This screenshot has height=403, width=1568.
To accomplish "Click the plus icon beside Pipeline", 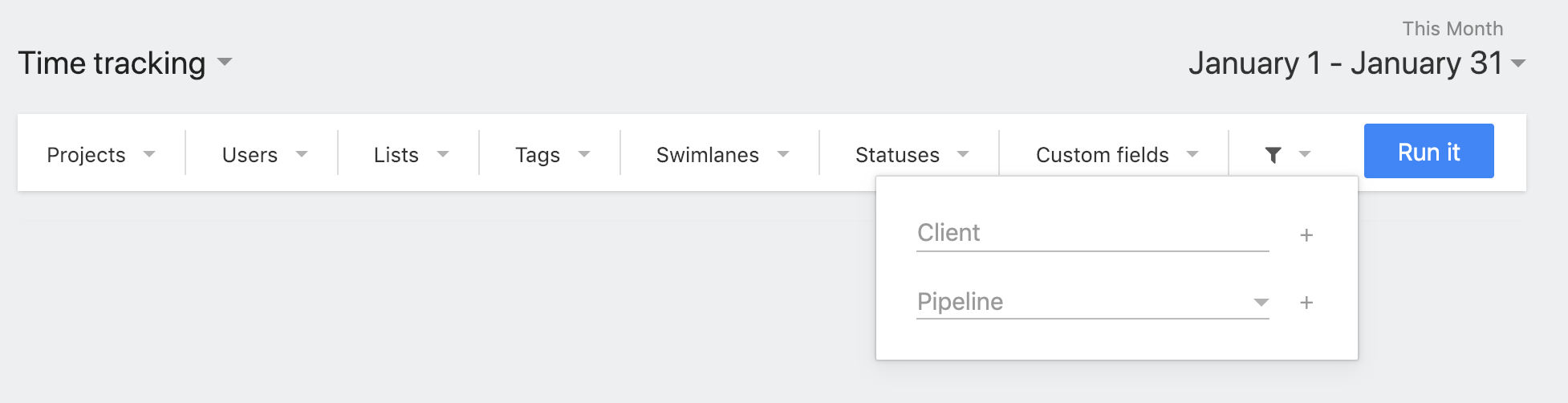I will pos(1306,303).
